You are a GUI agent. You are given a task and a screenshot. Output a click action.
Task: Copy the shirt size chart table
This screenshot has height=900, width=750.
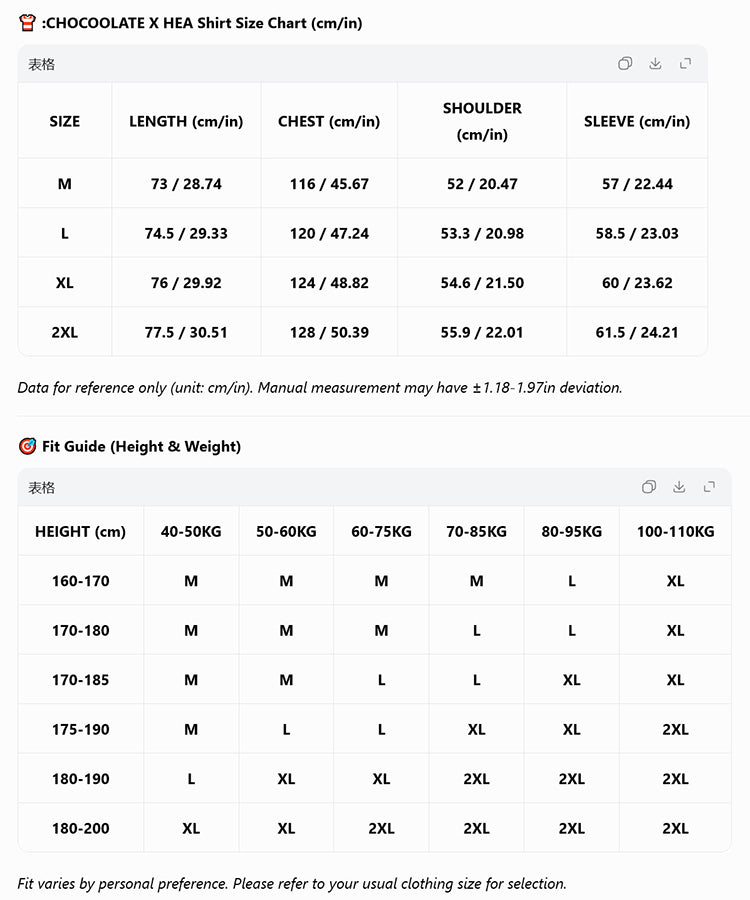(625, 63)
